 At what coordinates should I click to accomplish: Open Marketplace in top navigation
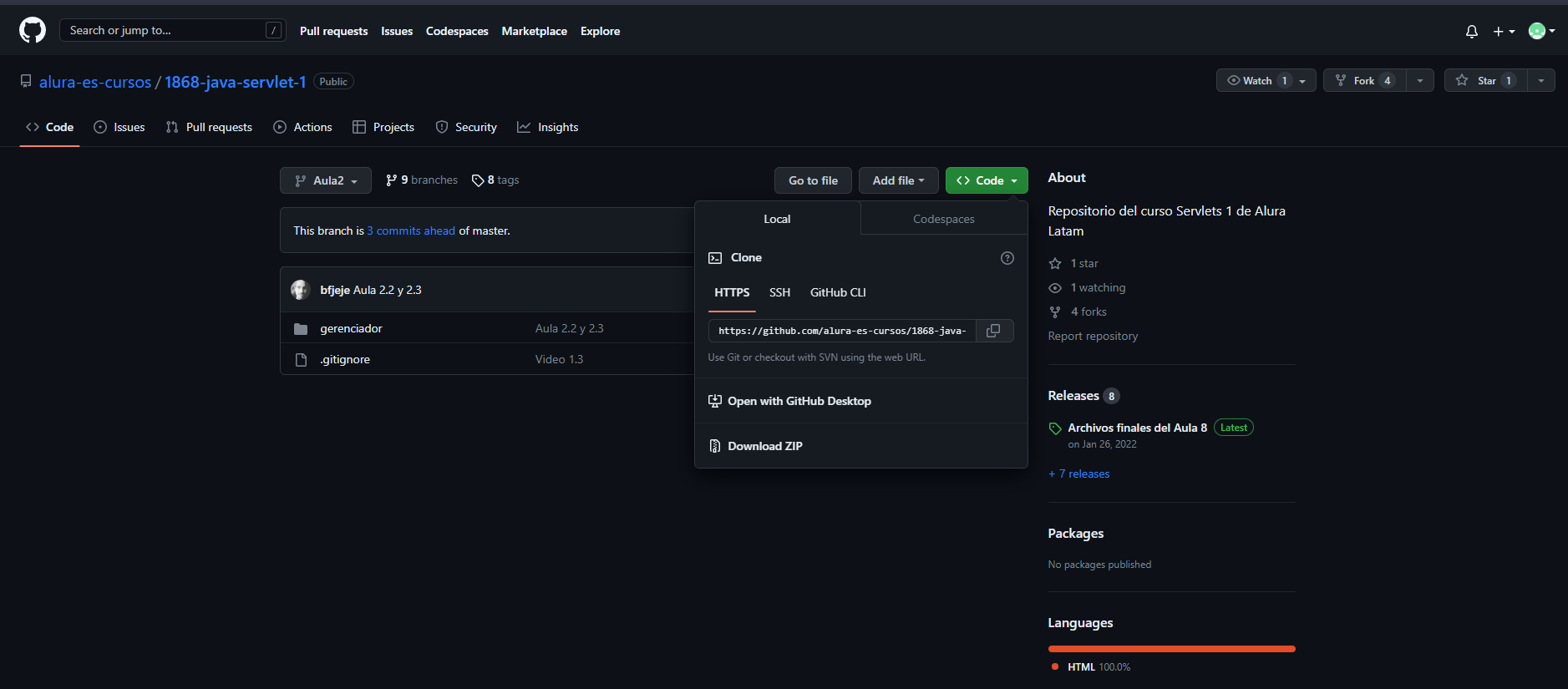(534, 31)
